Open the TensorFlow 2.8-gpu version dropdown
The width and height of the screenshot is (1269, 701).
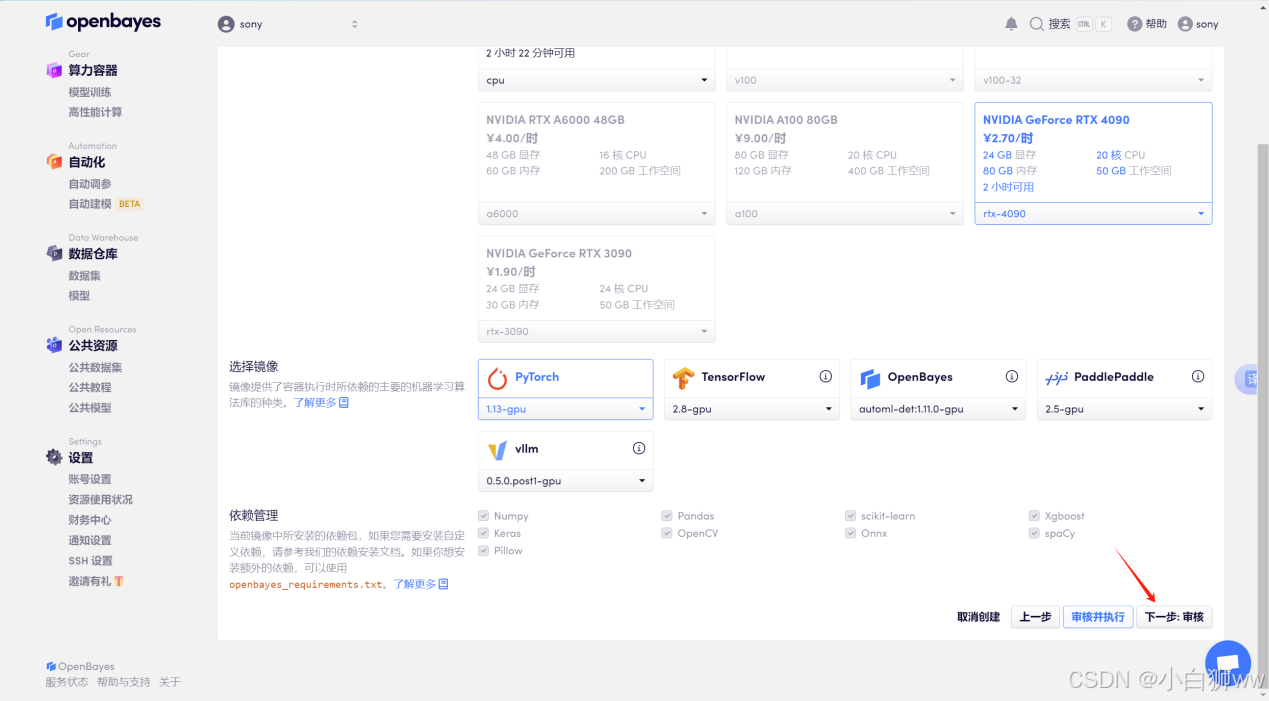point(752,409)
